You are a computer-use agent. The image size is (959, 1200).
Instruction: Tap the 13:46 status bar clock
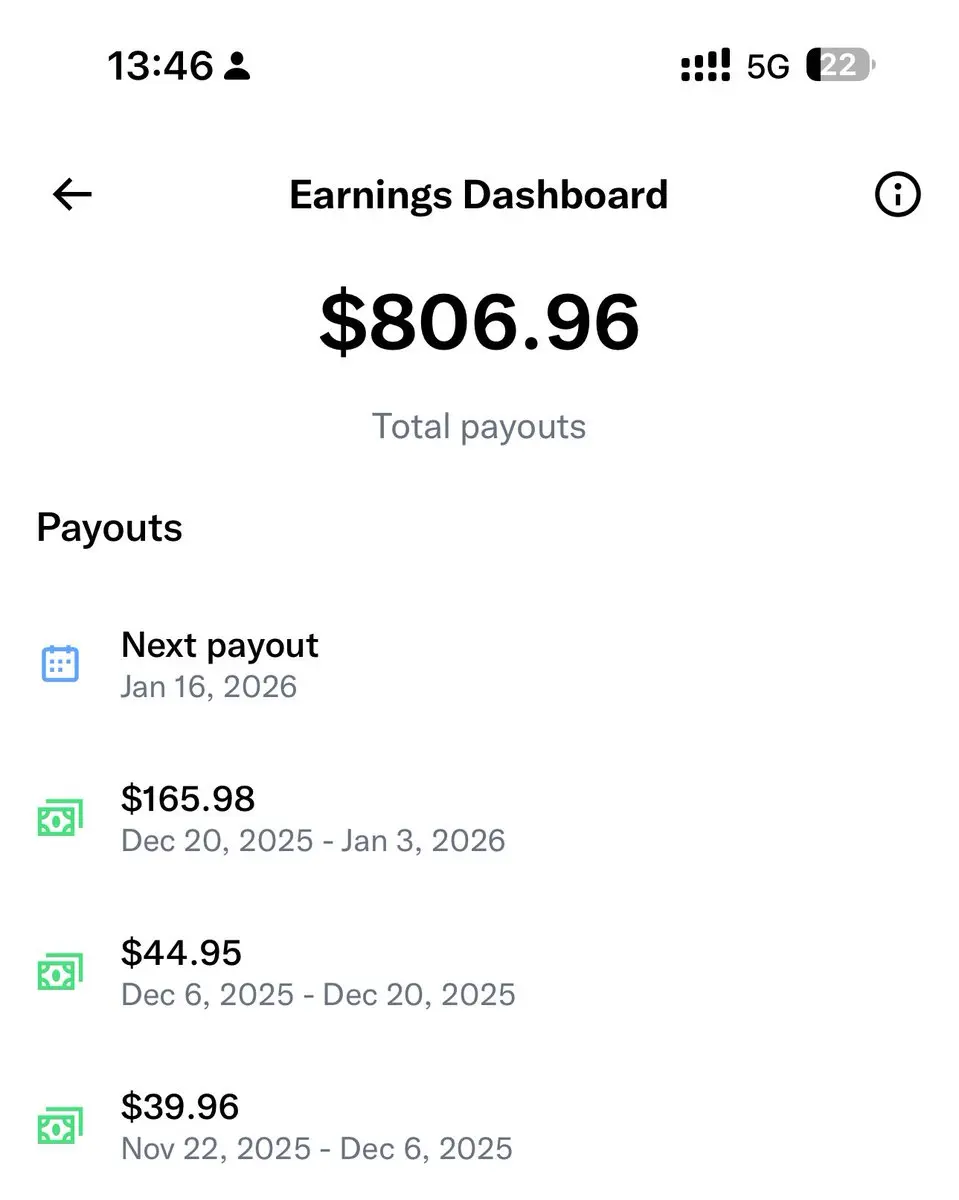[160, 67]
